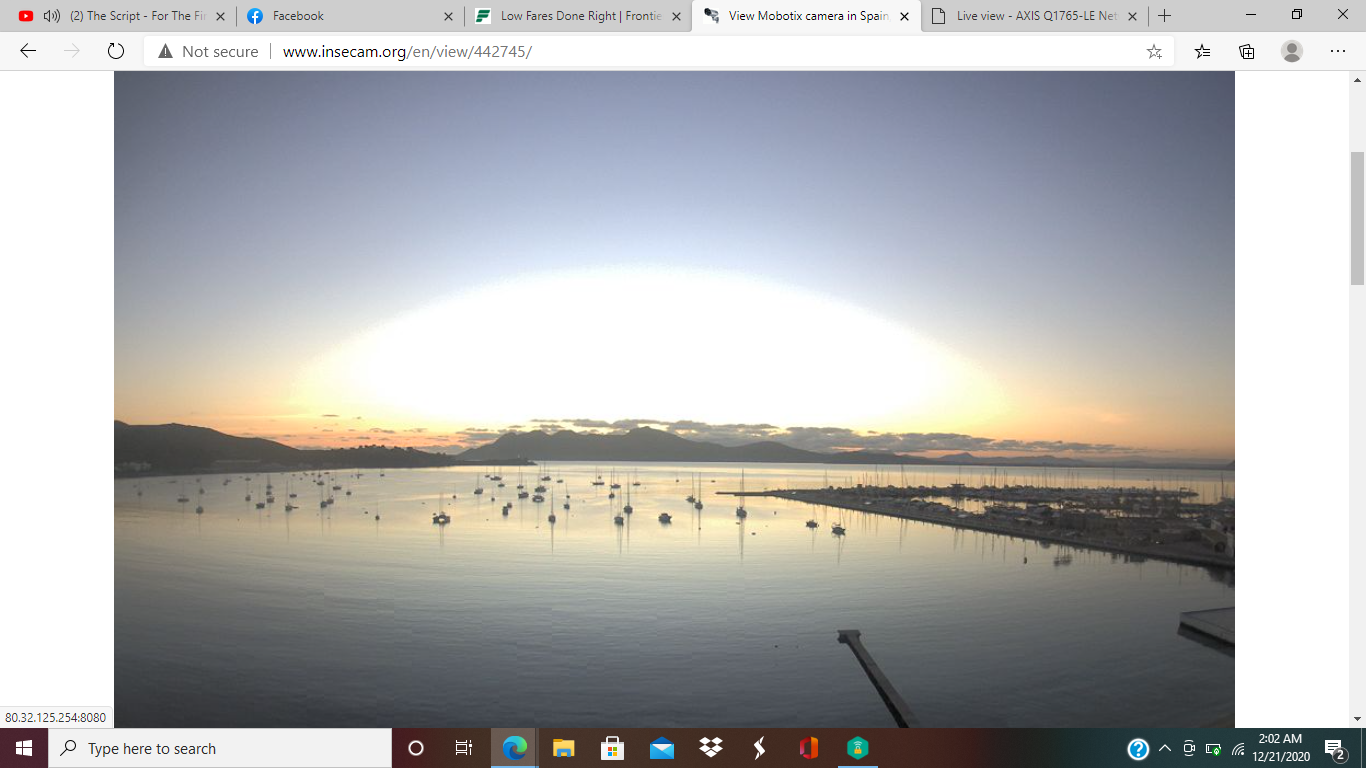Screen dimensions: 1366x768
Task: Click the Not secure site info indicator
Action: [208, 51]
